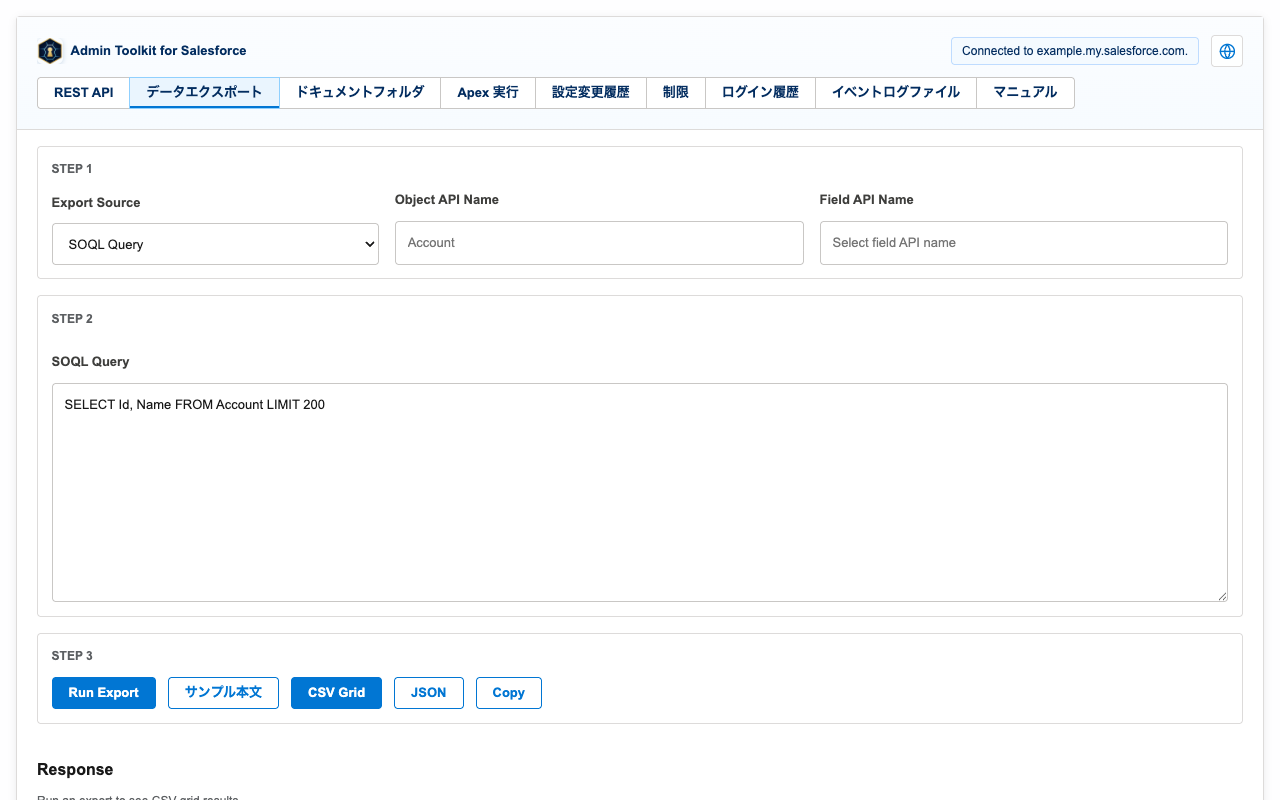Open the globe language selector icon
Image resolution: width=1280 pixels, height=800 pixels.
[1227, 51]
